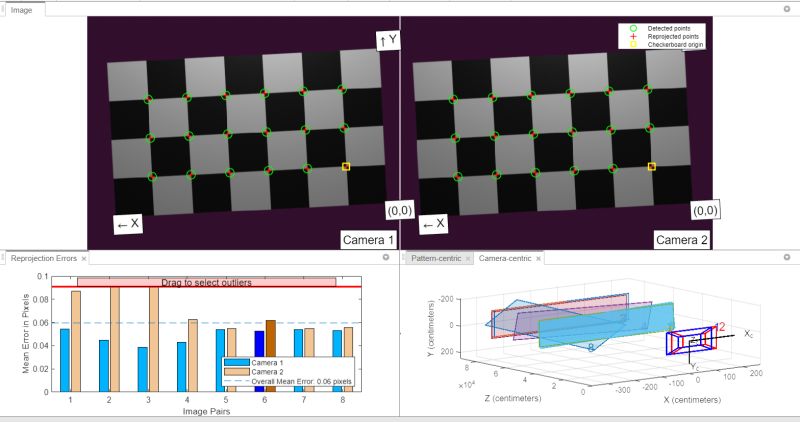Viewport: 800px width, 422px height.
Task: Click the 'Camera 2' image label
Action: click(682, 240)
